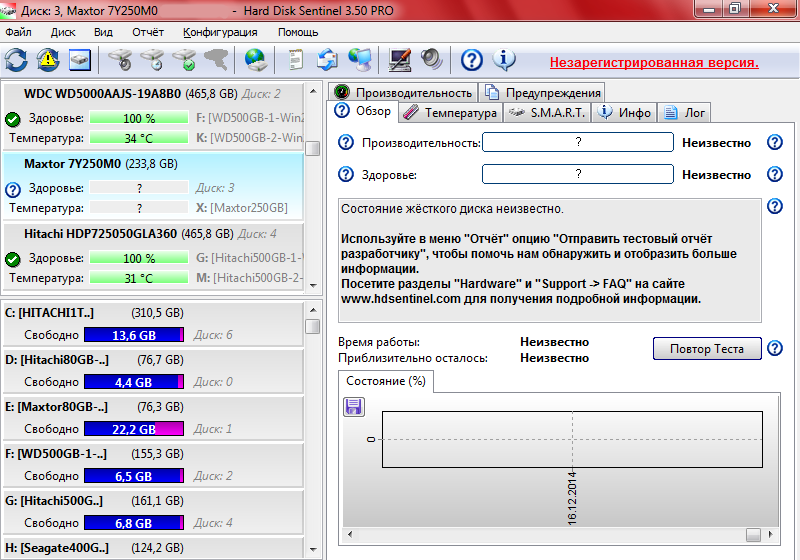Click the hard disk panel toolbar icon
Image resolution: width=800 pixels, height=560 pixels.
point(80,61)
